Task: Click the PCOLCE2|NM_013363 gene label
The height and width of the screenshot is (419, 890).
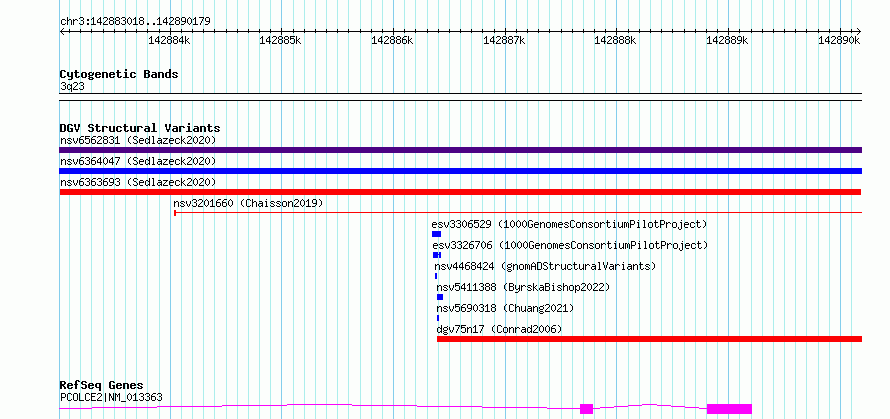Action: [111, 397]
